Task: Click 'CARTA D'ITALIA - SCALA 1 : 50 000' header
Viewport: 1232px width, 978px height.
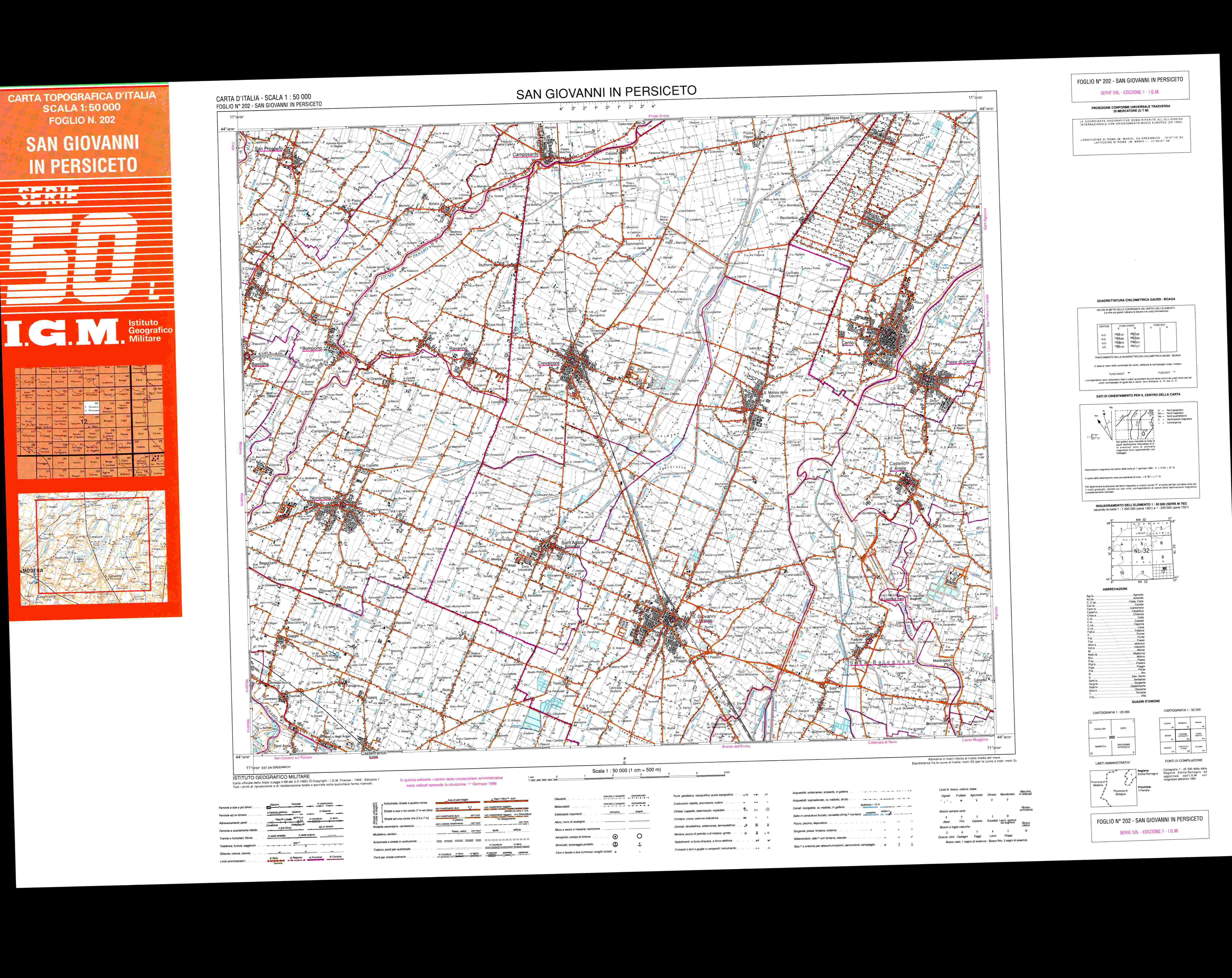Action: click(263, 98)
